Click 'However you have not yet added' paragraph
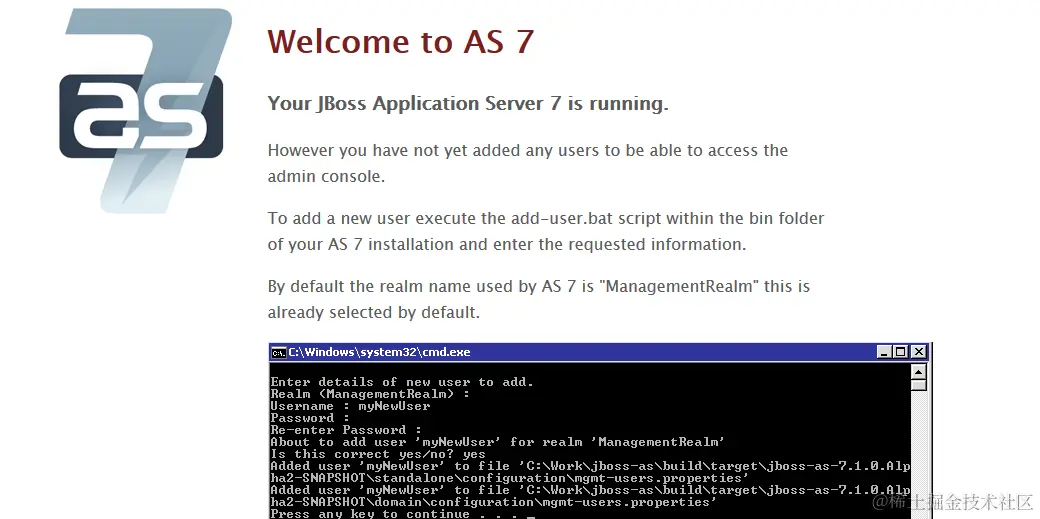The height and width of the screenshot is (519, 1040). pyautogui.click(x=528, y=163)
